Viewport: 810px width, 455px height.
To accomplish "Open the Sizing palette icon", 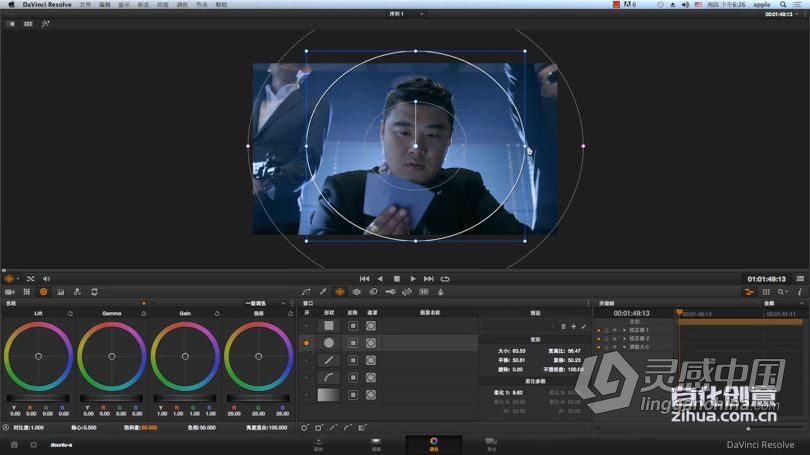I will coord(407,292).
